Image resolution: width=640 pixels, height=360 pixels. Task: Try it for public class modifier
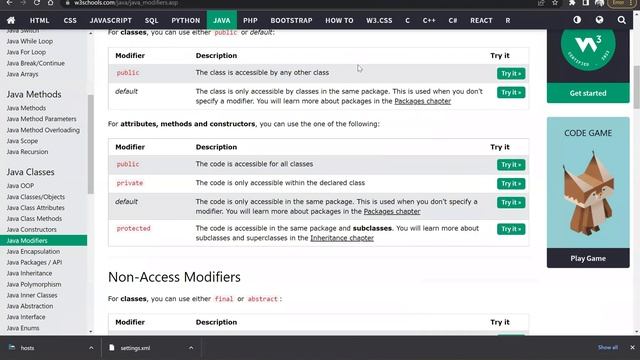click(x=511, y=73)
